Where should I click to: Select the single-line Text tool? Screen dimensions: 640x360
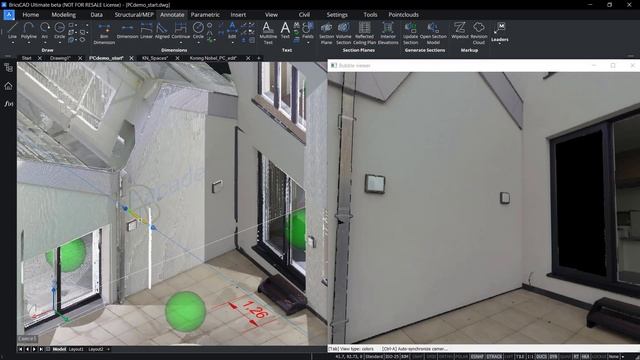[x=285, y=30]
